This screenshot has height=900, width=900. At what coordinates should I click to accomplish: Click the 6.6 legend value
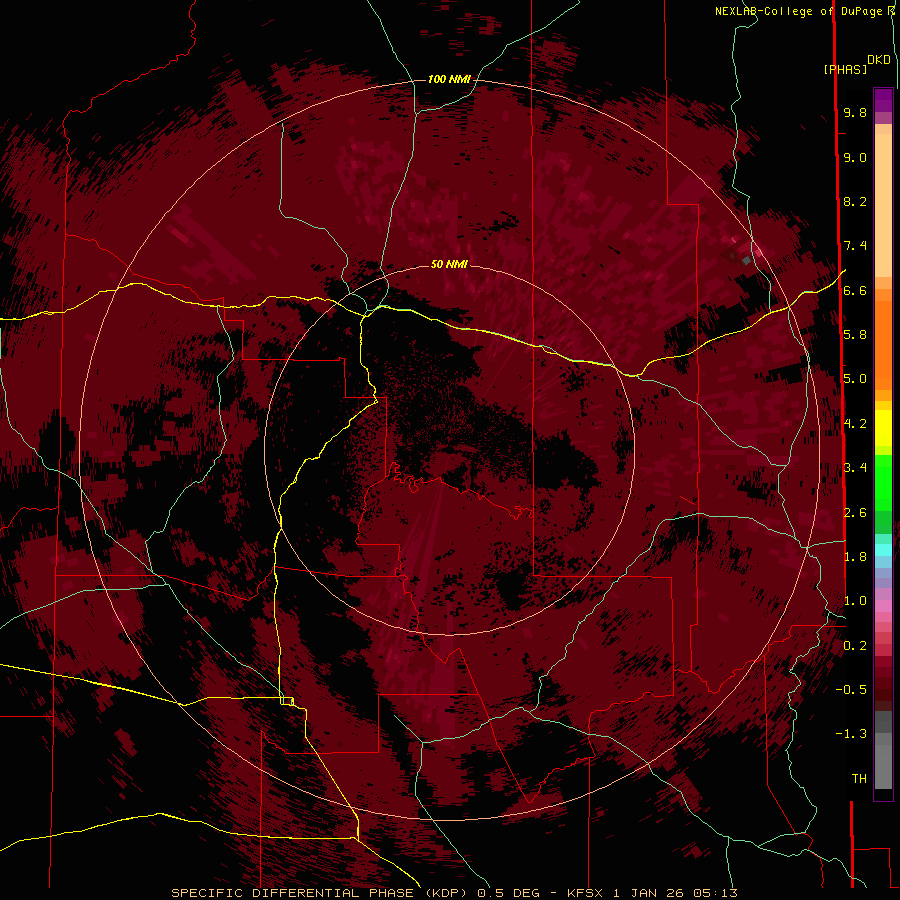click(x=855, y=291)
